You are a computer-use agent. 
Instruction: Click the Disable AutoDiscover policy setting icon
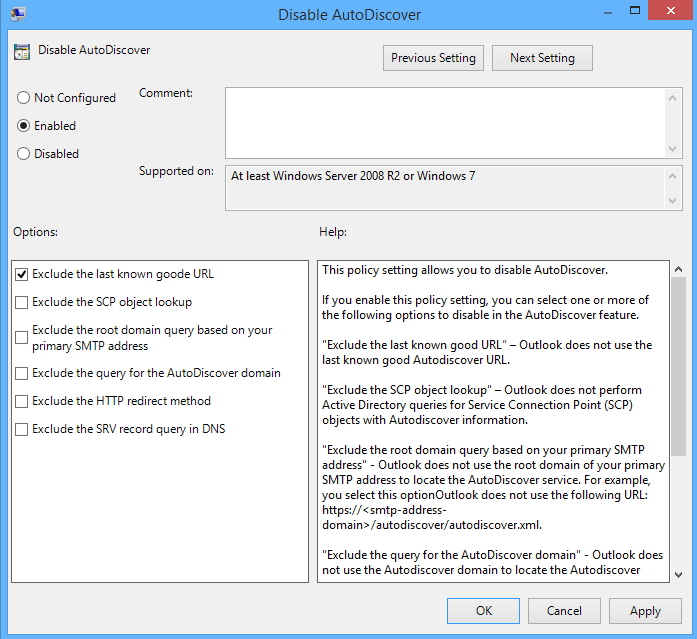[22, 52]
